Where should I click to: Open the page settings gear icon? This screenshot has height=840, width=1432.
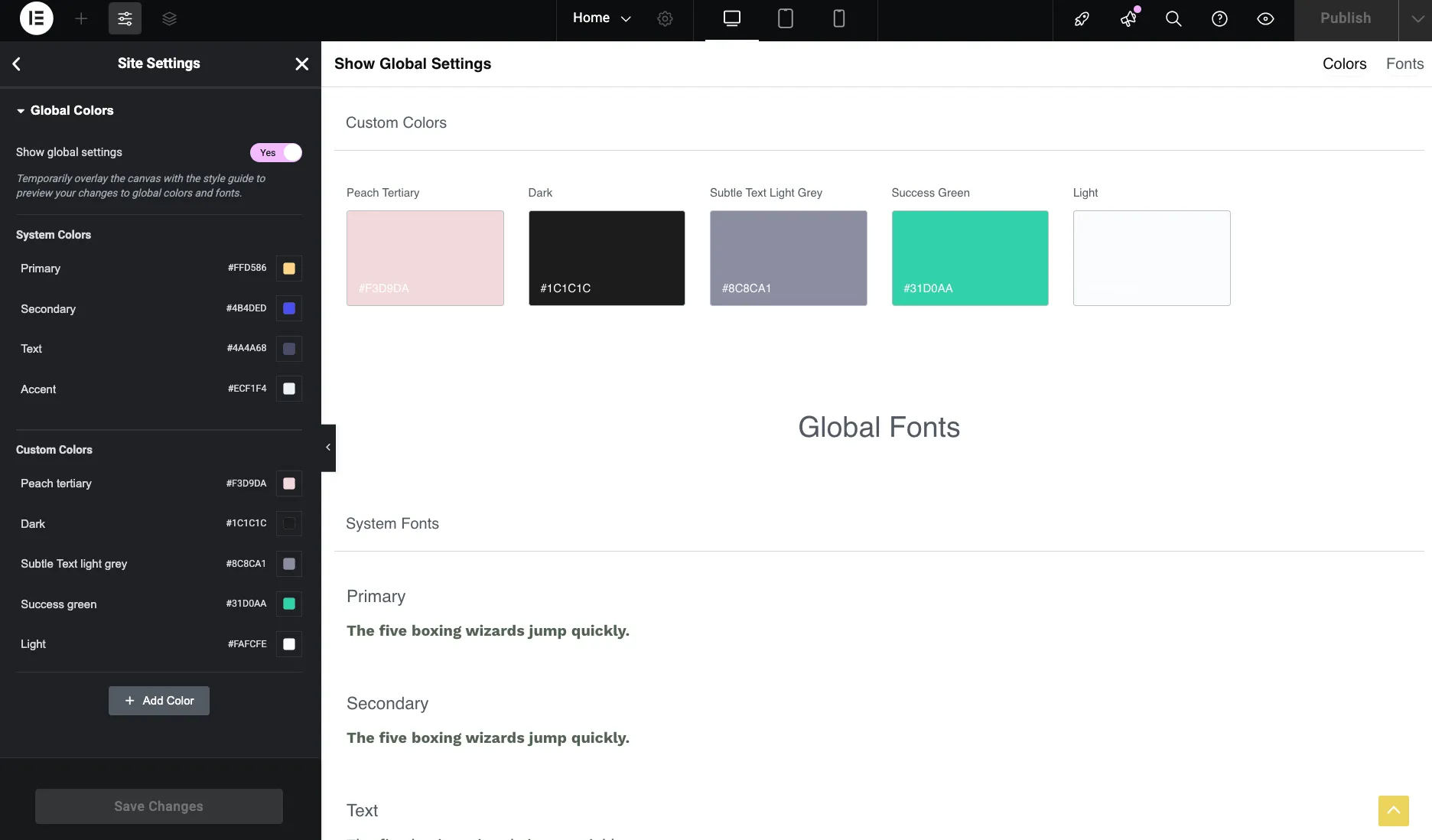tap(665, 18)
